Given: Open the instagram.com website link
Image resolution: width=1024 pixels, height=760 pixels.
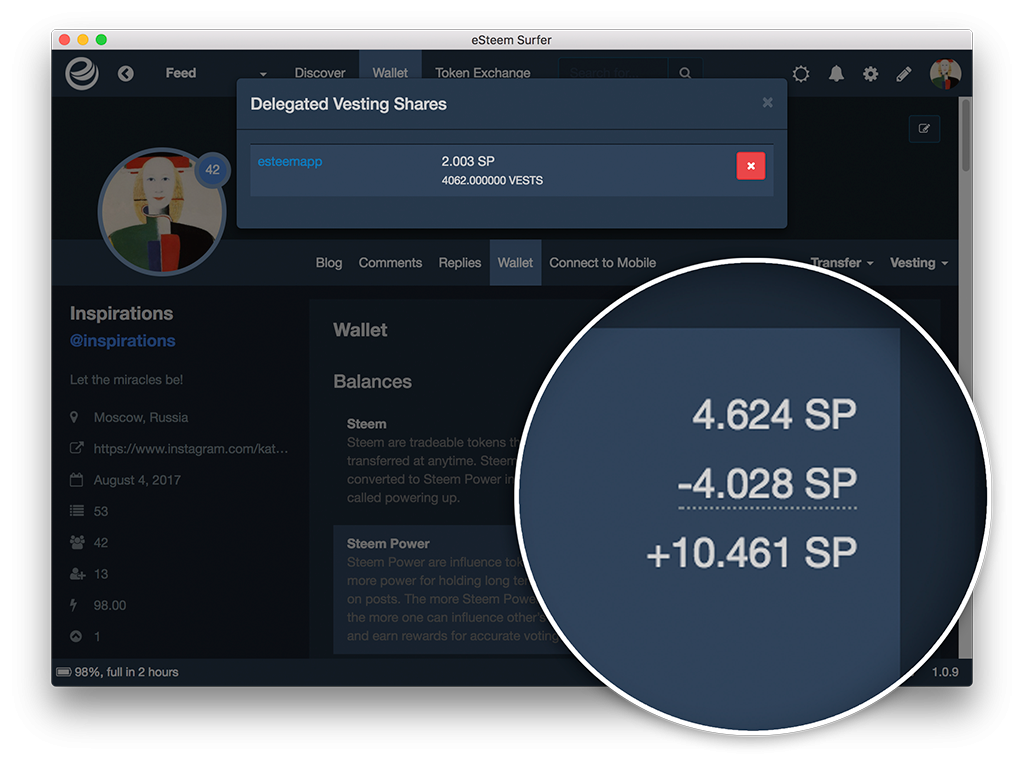Looking at the screenshot, I should point(191,449).
